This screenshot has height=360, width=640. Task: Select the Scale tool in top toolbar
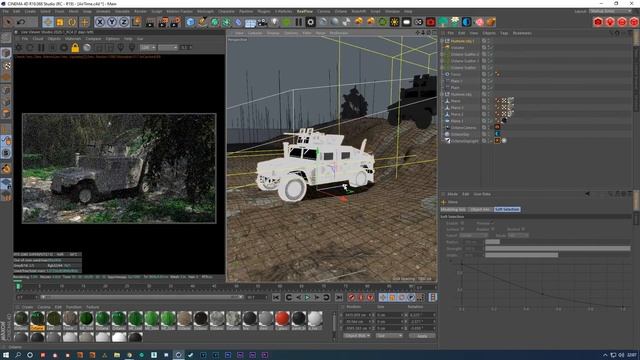60,22
